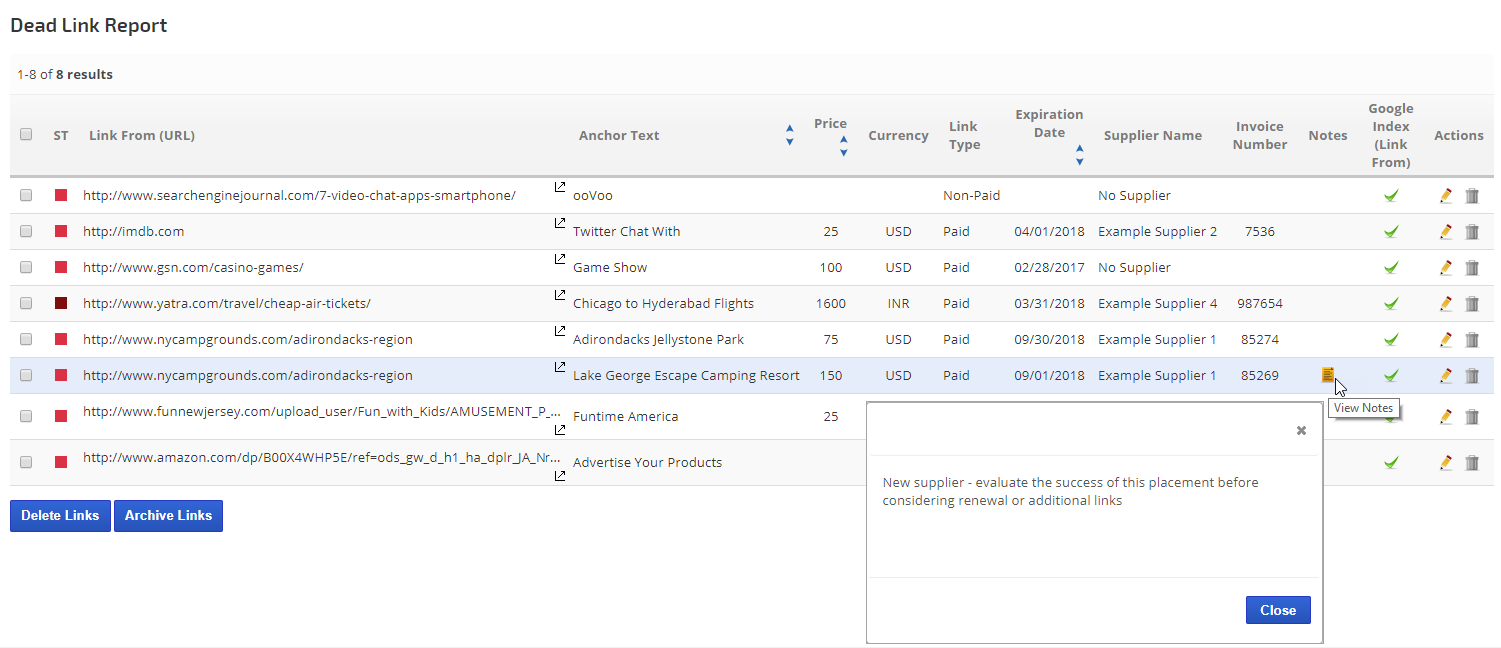Open the View Notes icon for Lake George row
The height and width of the screenshot is (648, 1501).
(x=1328, y=375)
